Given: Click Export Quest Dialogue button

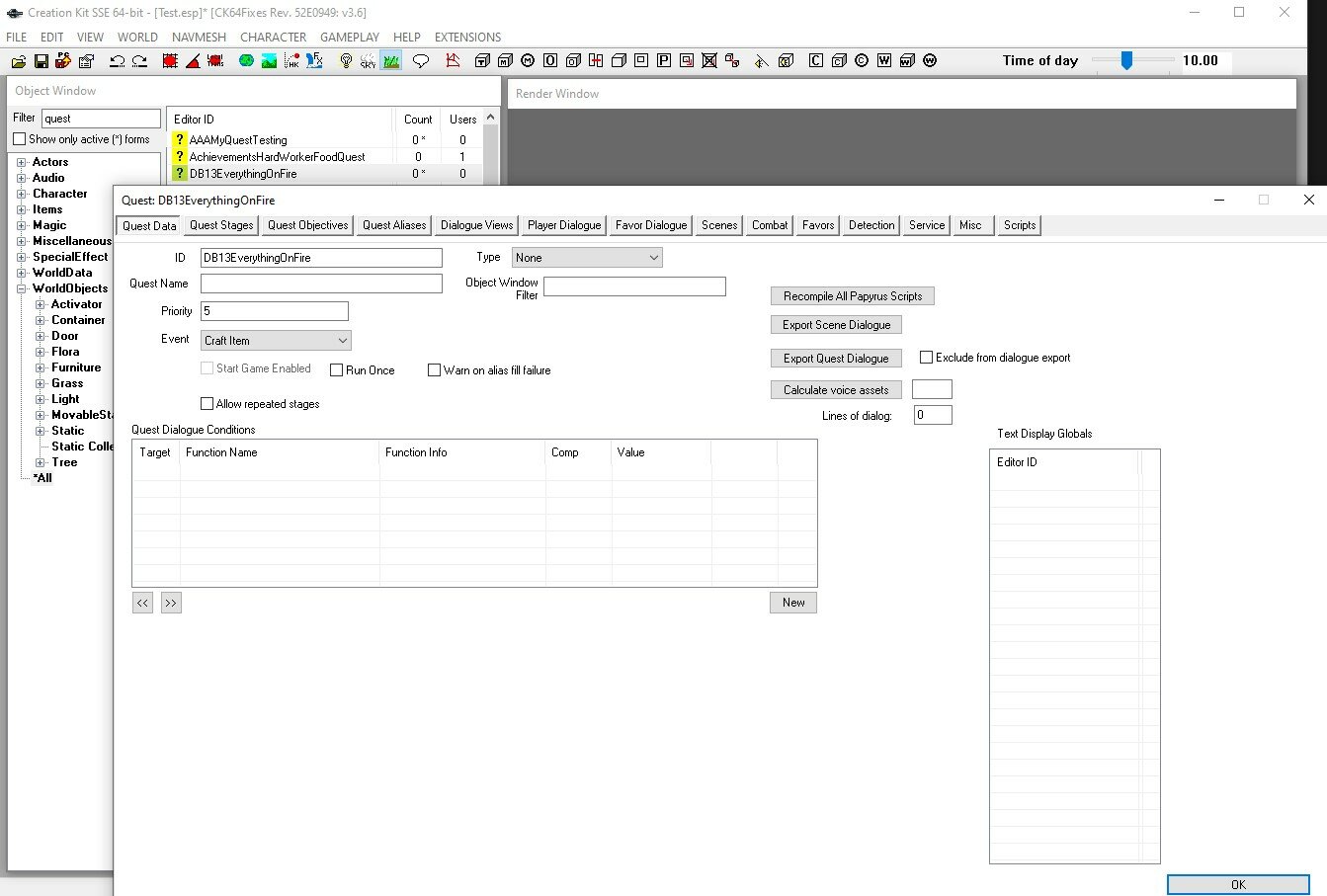Looking at the screenshot, I should 836,359.
